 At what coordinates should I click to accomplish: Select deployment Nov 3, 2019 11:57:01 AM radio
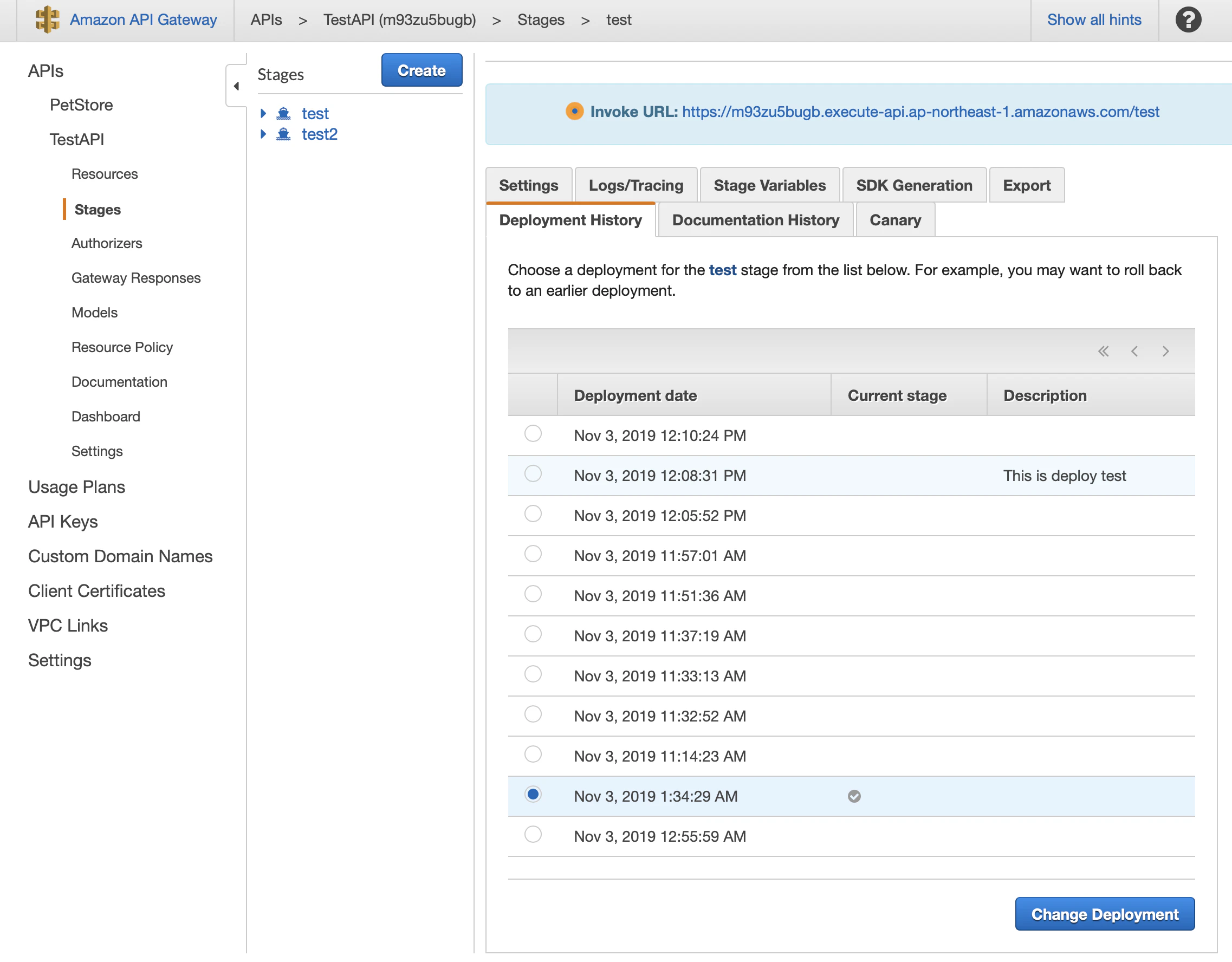(533, 553)
